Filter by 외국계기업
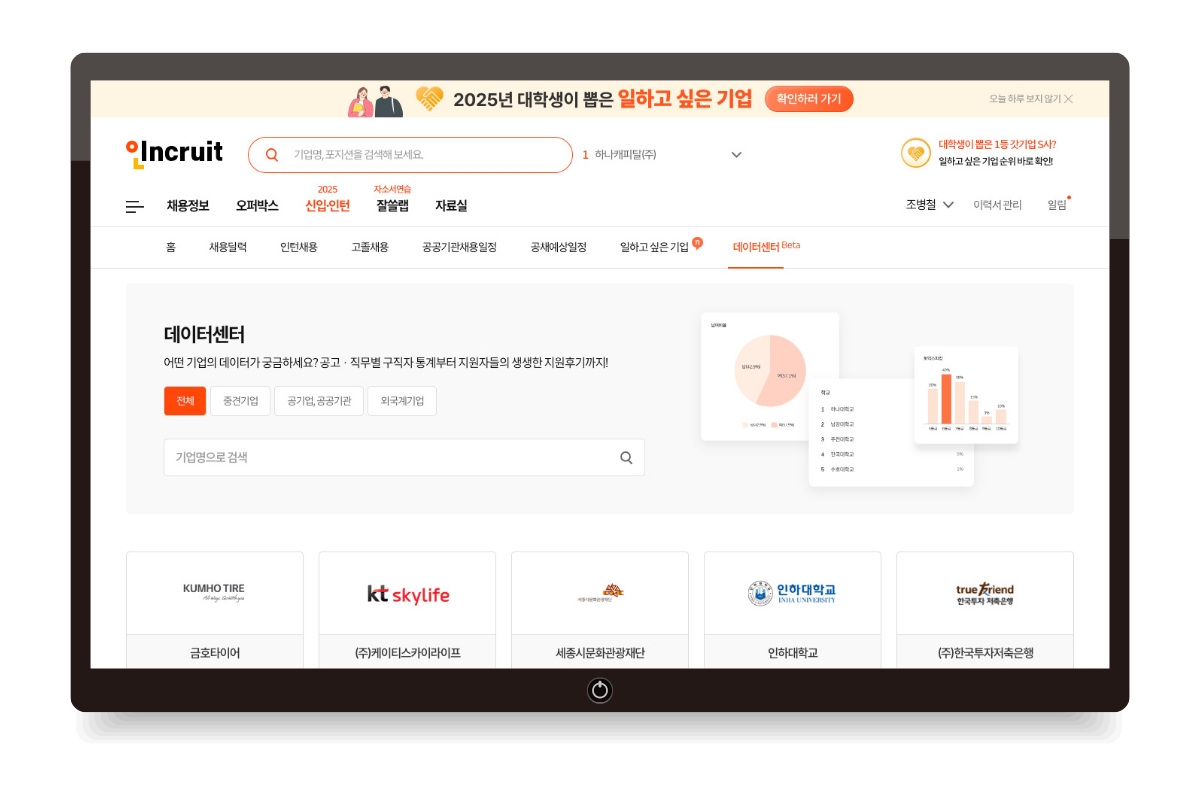Screen dimensions: 1200x800 click(402, 401)
